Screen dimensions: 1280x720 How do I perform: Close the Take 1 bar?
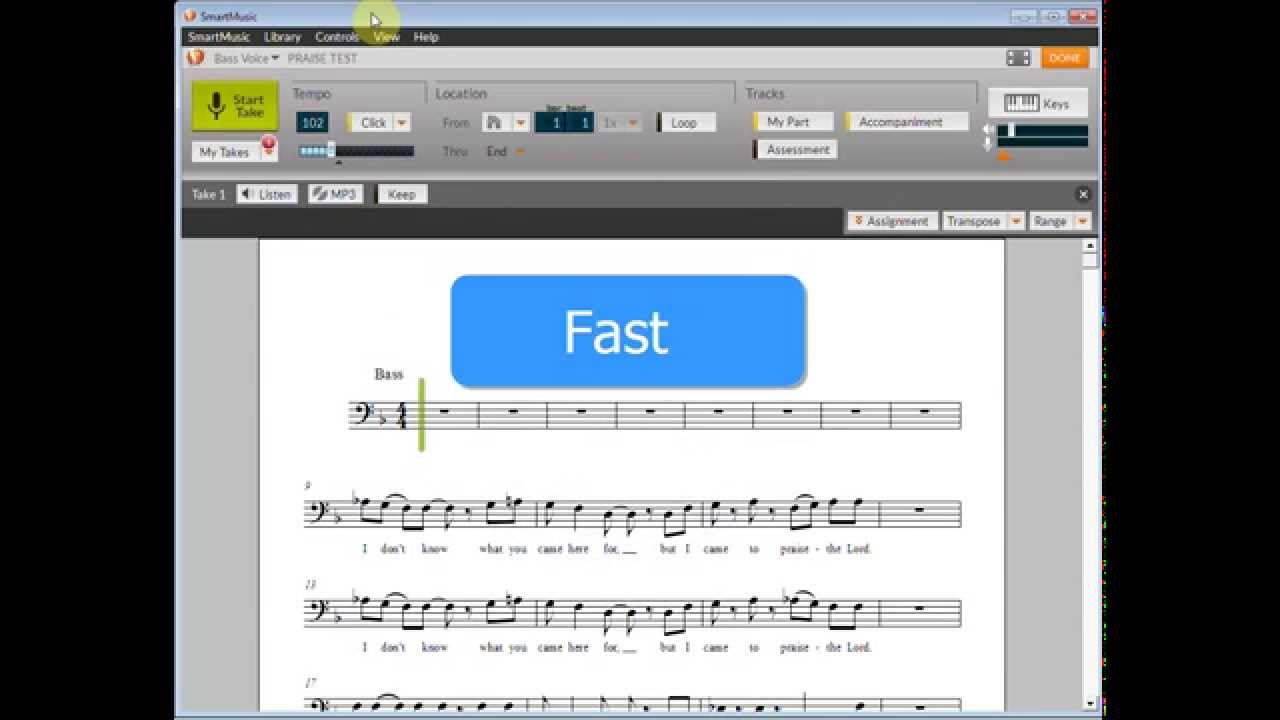1083,194
